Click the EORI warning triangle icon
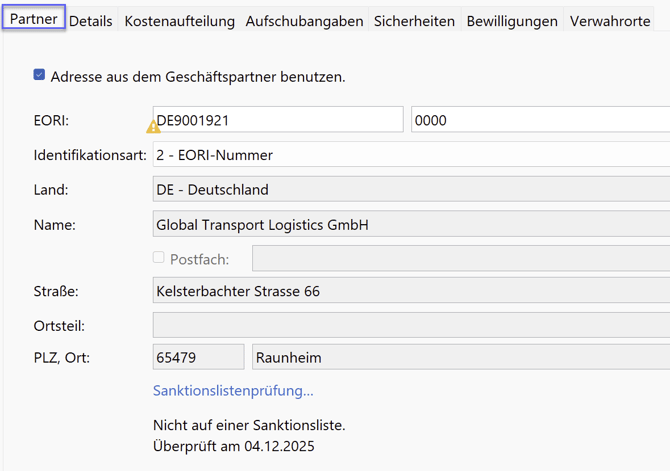This screenshot has height=471, width=670. 153,127
